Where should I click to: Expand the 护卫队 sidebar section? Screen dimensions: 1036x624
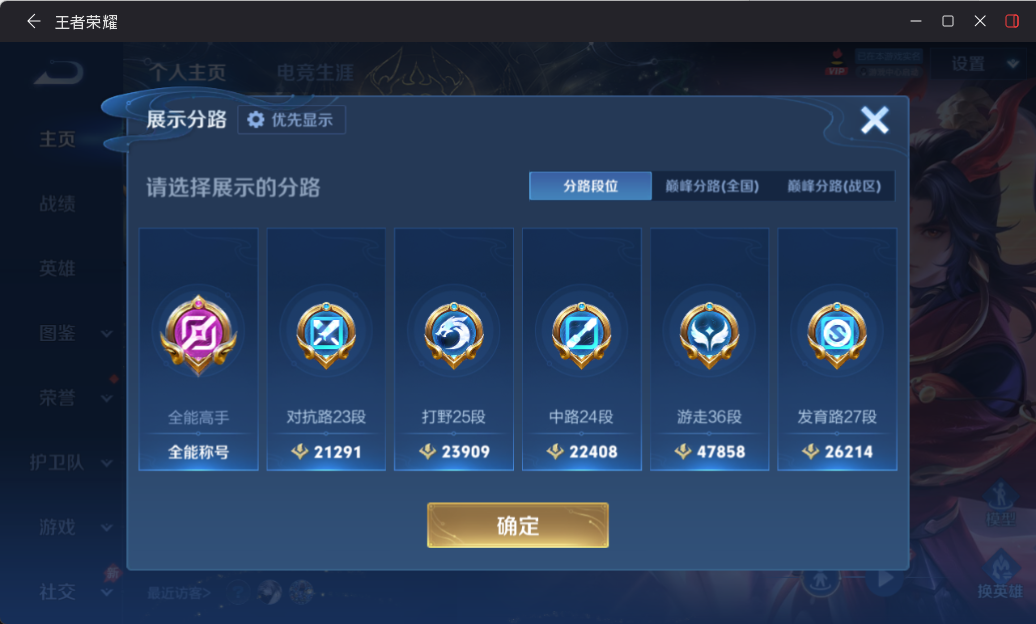click(70, 462)
